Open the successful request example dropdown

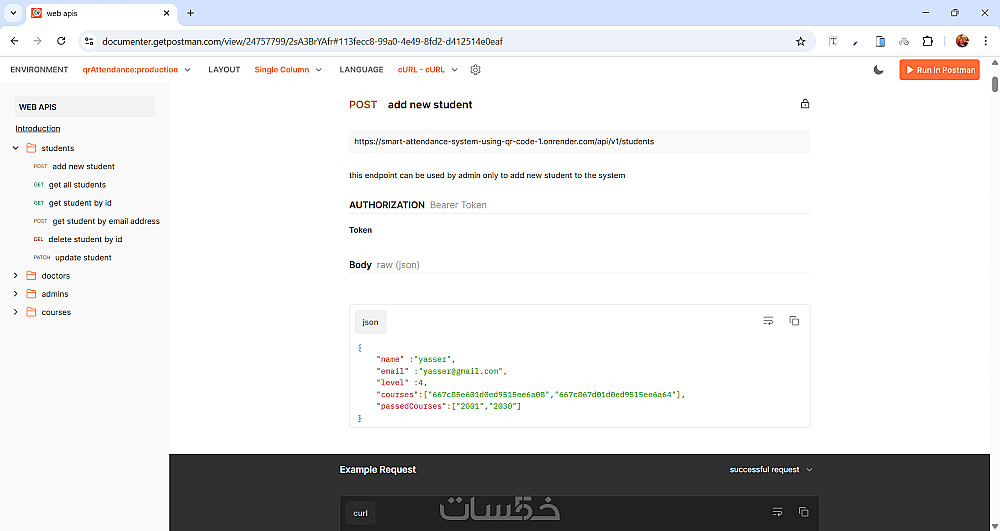pyautogui.click(x=771, y=470)
